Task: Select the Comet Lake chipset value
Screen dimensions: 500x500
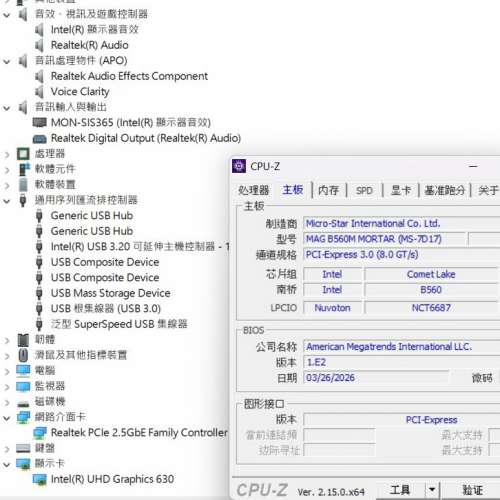Action: point(432,274)
